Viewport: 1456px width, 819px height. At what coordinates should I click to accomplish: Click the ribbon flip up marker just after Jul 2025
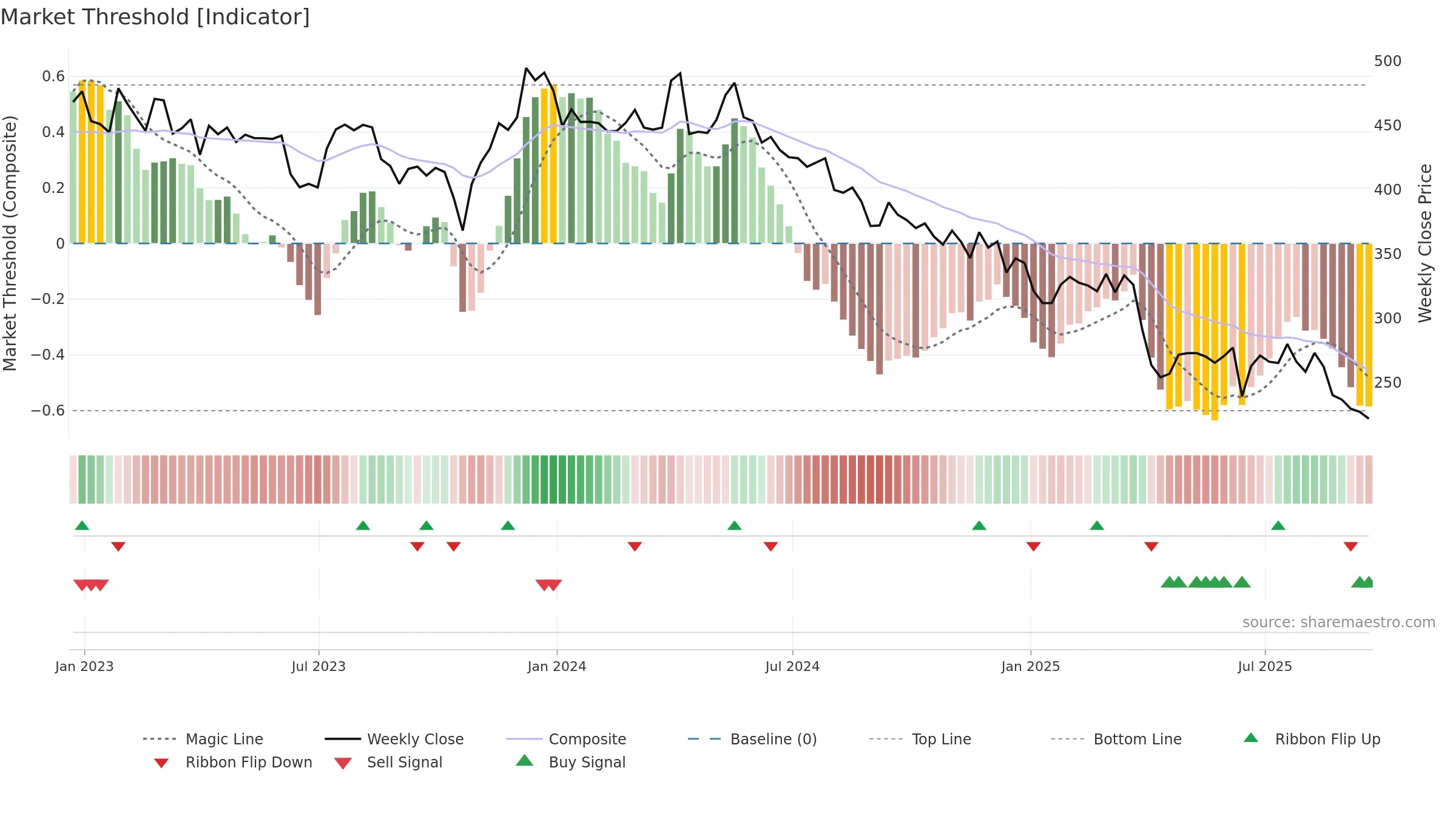(1278, 525)
